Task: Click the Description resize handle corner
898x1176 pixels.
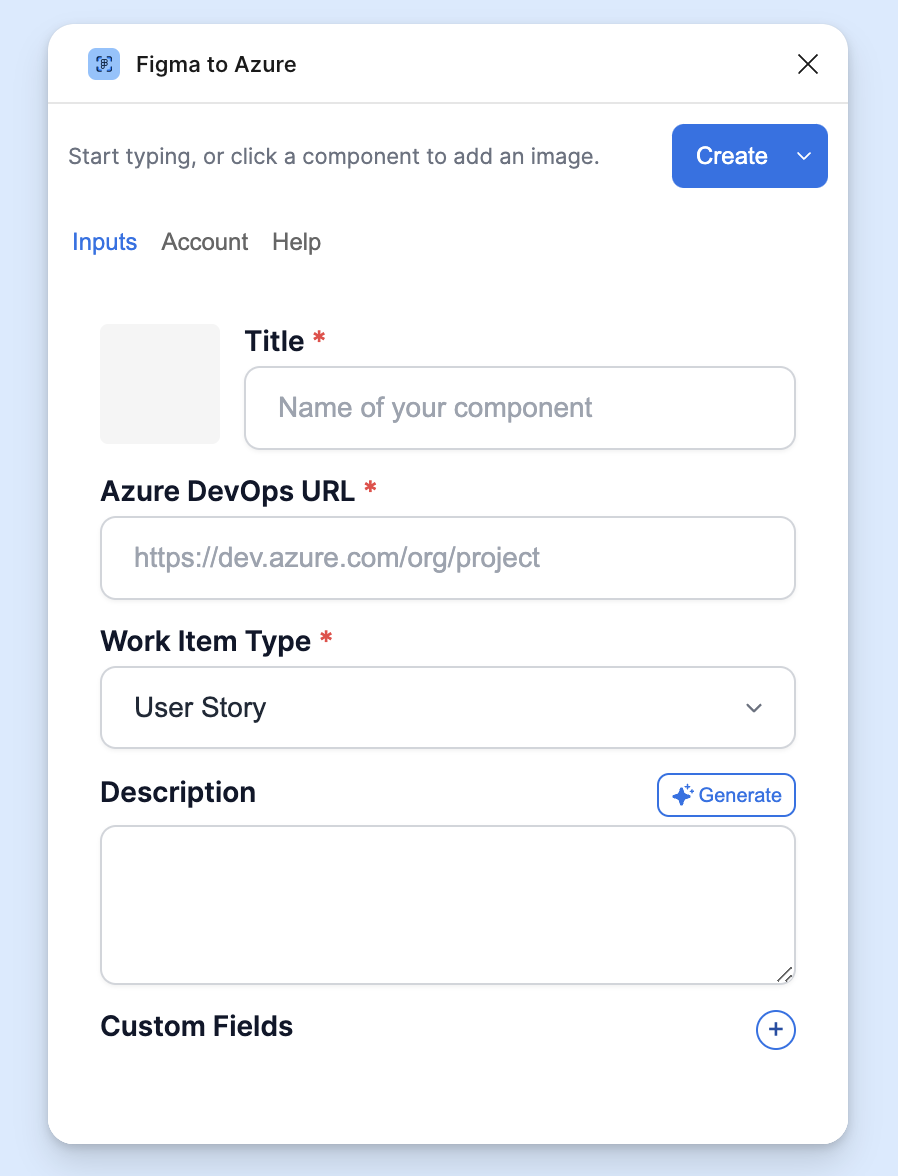Action: [785, 974]
